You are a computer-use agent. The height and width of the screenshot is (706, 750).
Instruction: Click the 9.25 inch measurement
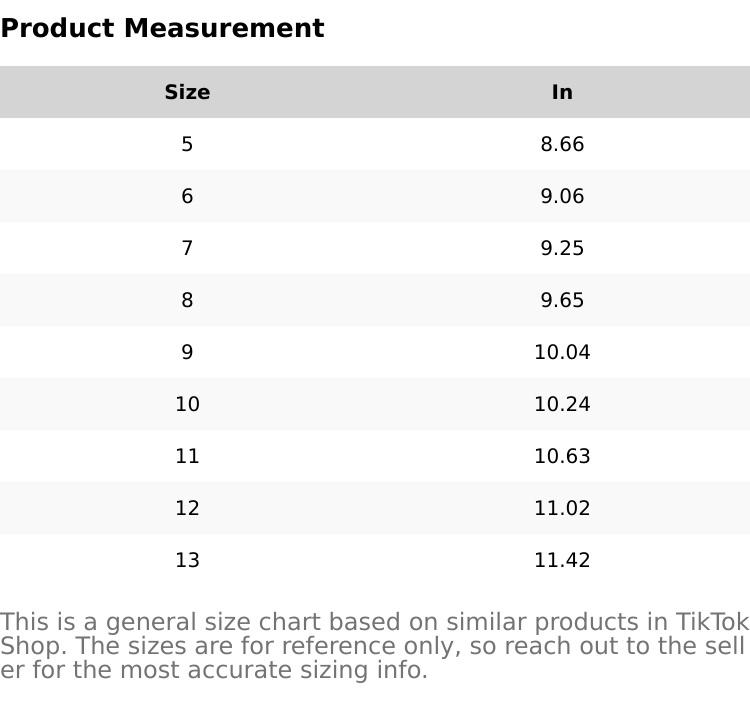[562, 248]
